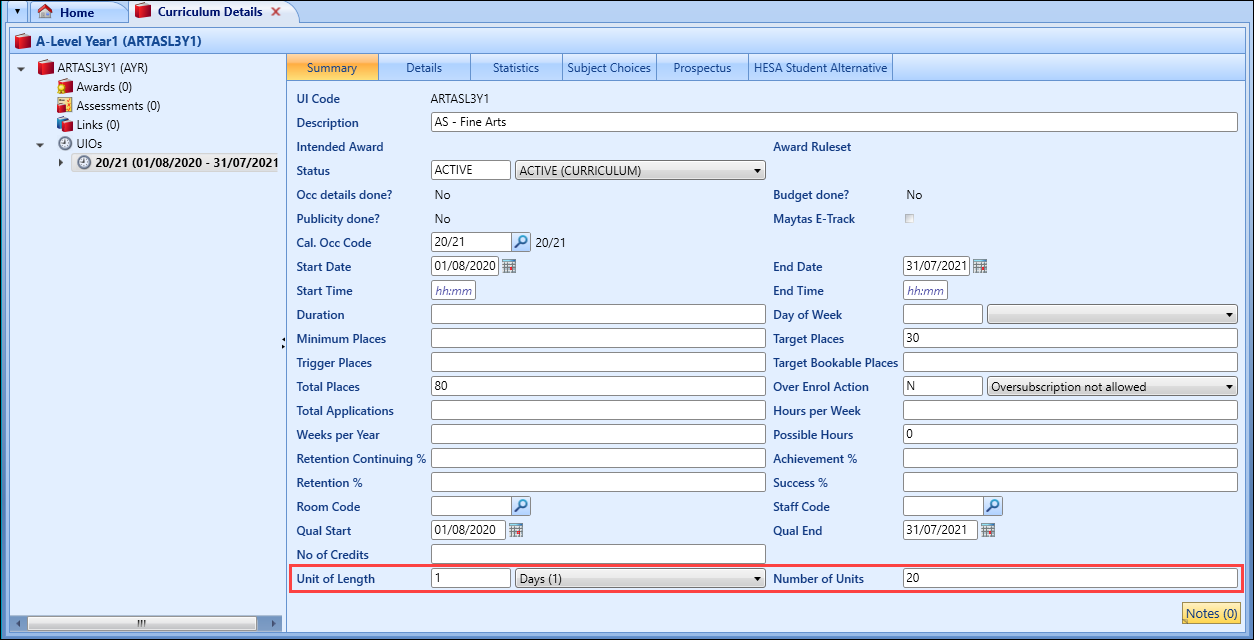This screenshot has height=640, width=1254.
Task: Open the Cal. Occ Code search magnifier
Action: pos(521,242)
